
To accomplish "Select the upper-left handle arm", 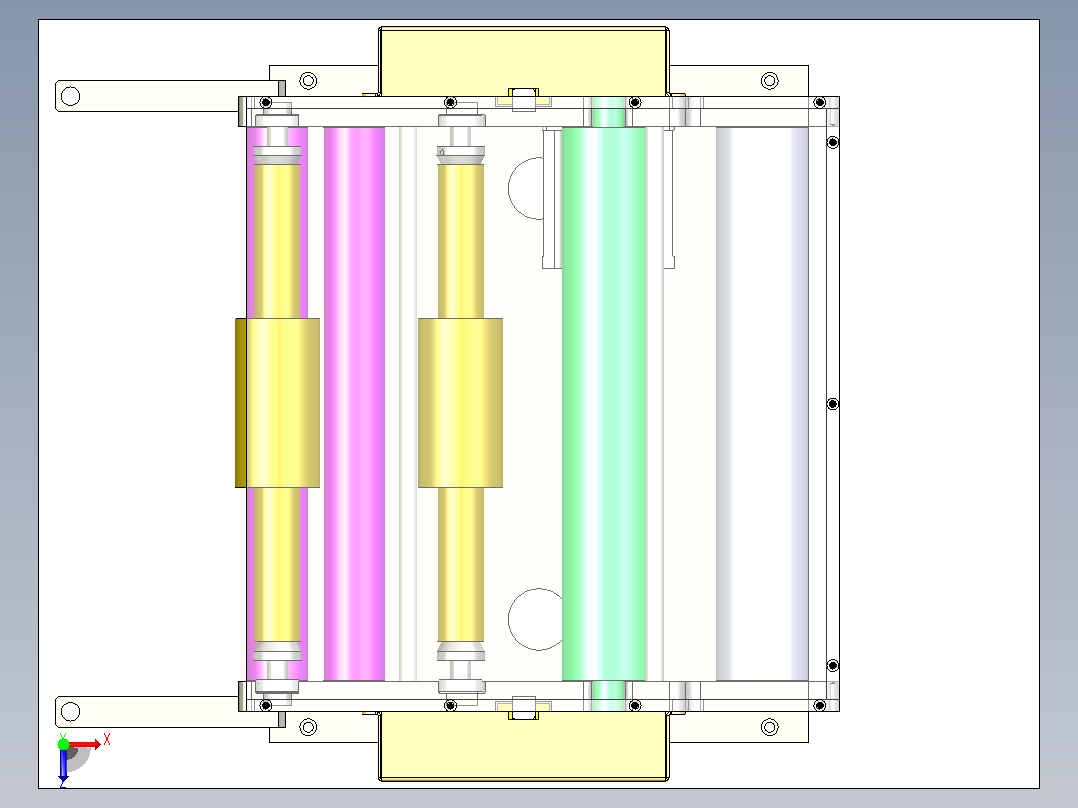I will point(169,96).
